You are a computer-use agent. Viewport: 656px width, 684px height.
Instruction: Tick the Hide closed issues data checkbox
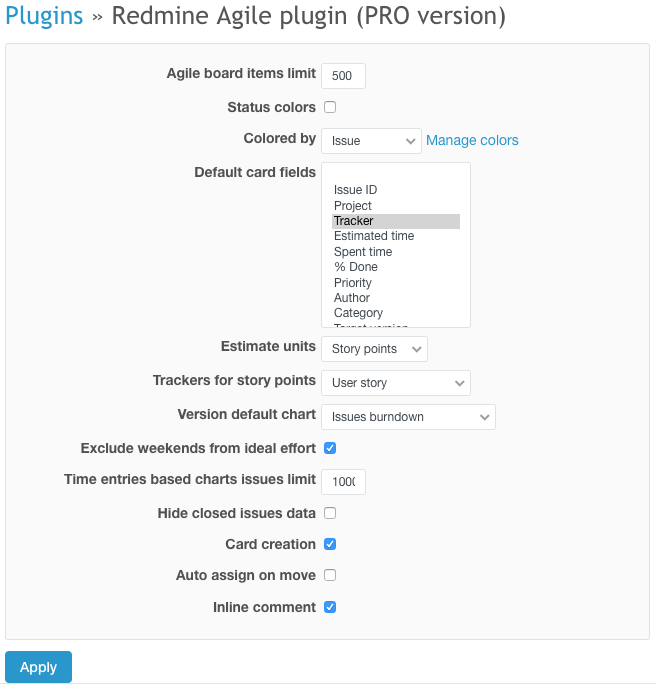tap(330, 513)
